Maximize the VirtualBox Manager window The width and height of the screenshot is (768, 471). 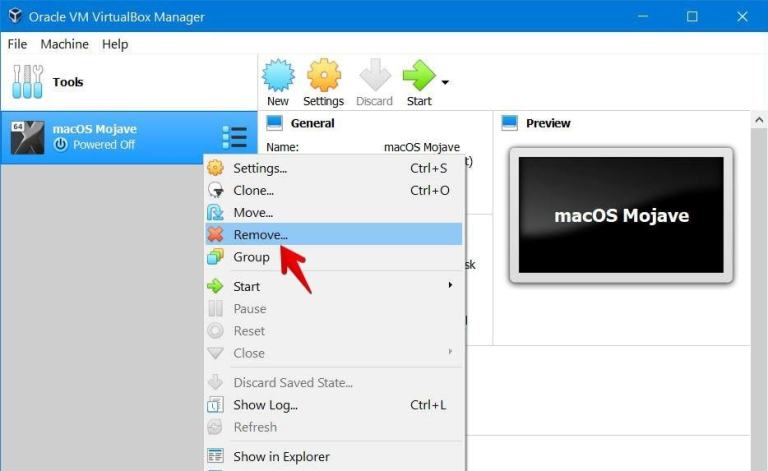click(692, 16)
